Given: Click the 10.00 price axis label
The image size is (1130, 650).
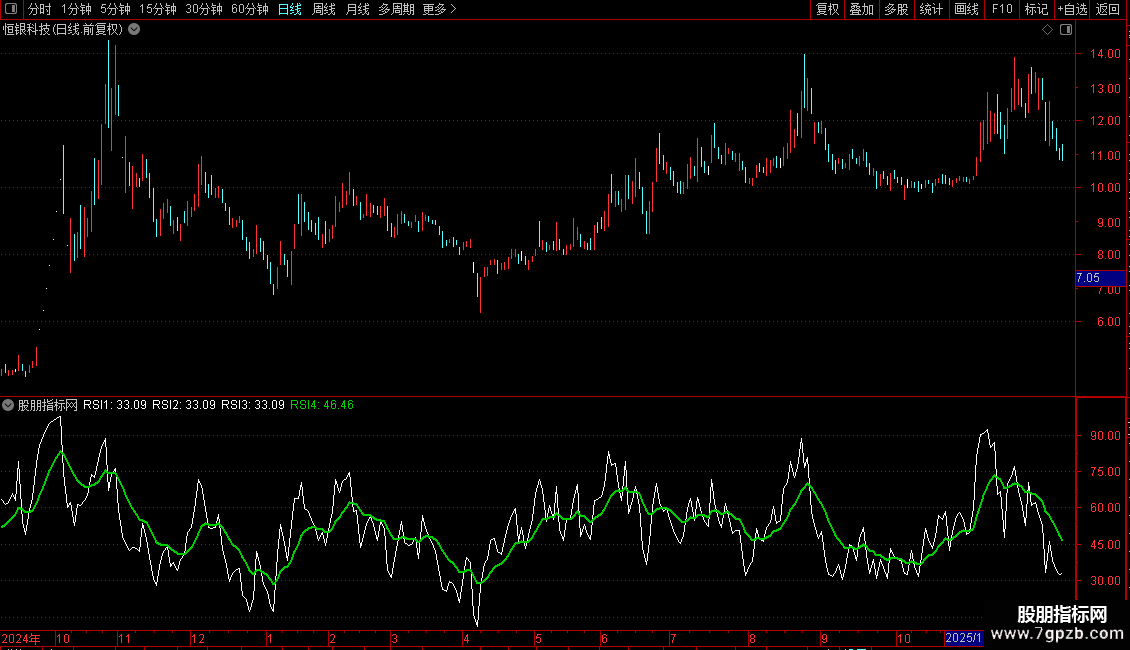Looking at the screenshot, I should 1105,188.
